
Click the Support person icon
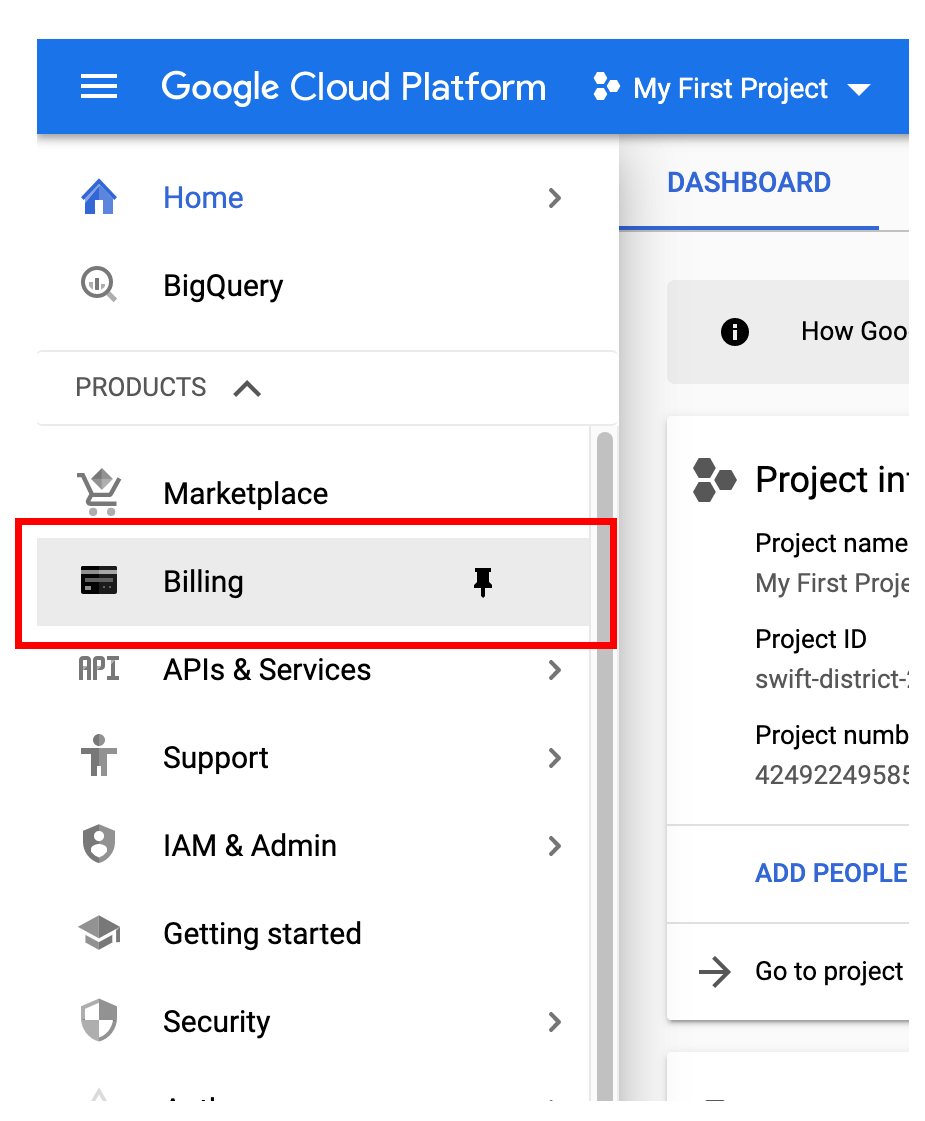click(x=99, y=756)
